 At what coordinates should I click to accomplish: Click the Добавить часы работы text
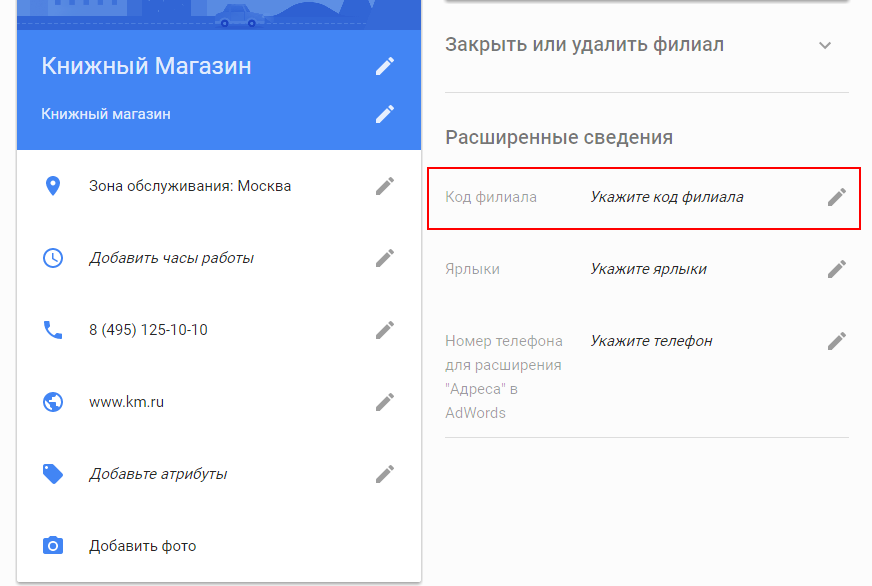(x=171, y=258)
